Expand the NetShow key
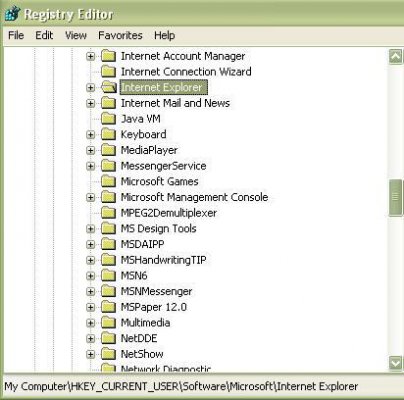The width and height of the screenshot is (404, 400). [90, 354]
